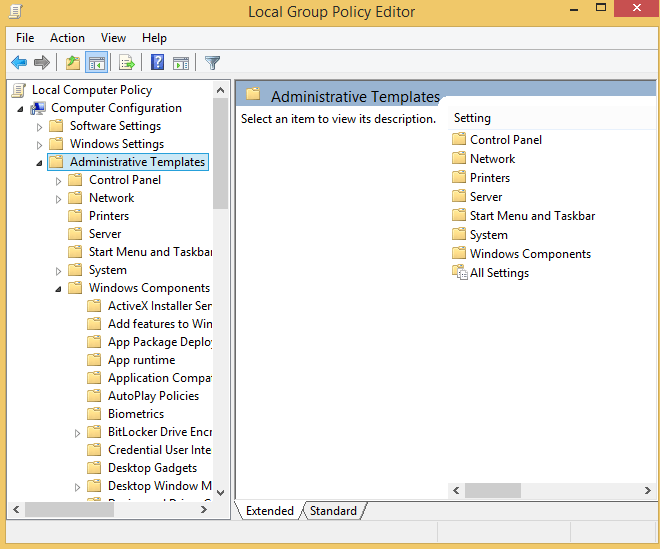Click the right pane horizontal scrollbar thumb
Viewport: 660px width, 549px height.
tap(493, 490)
